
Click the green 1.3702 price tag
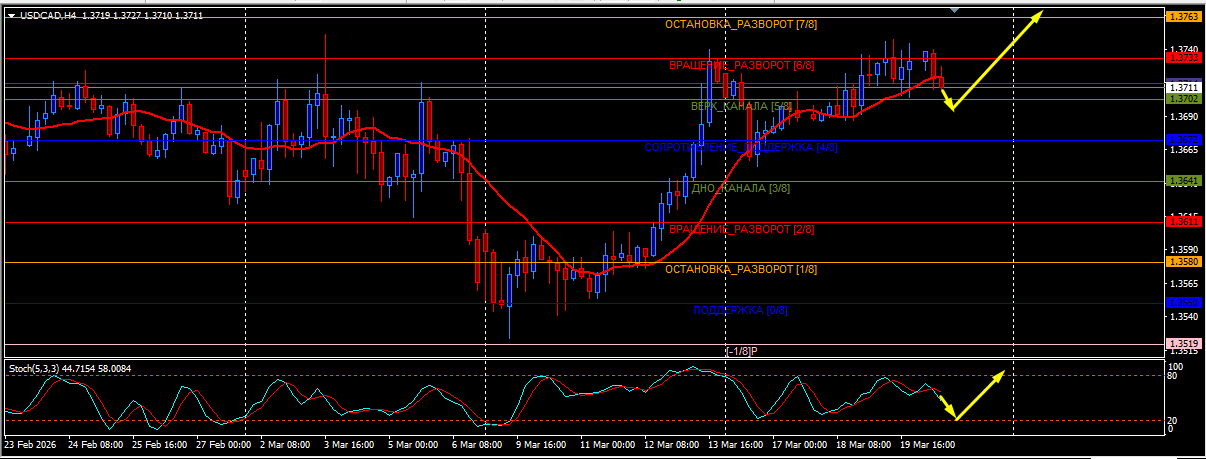tap(1184, 99)
